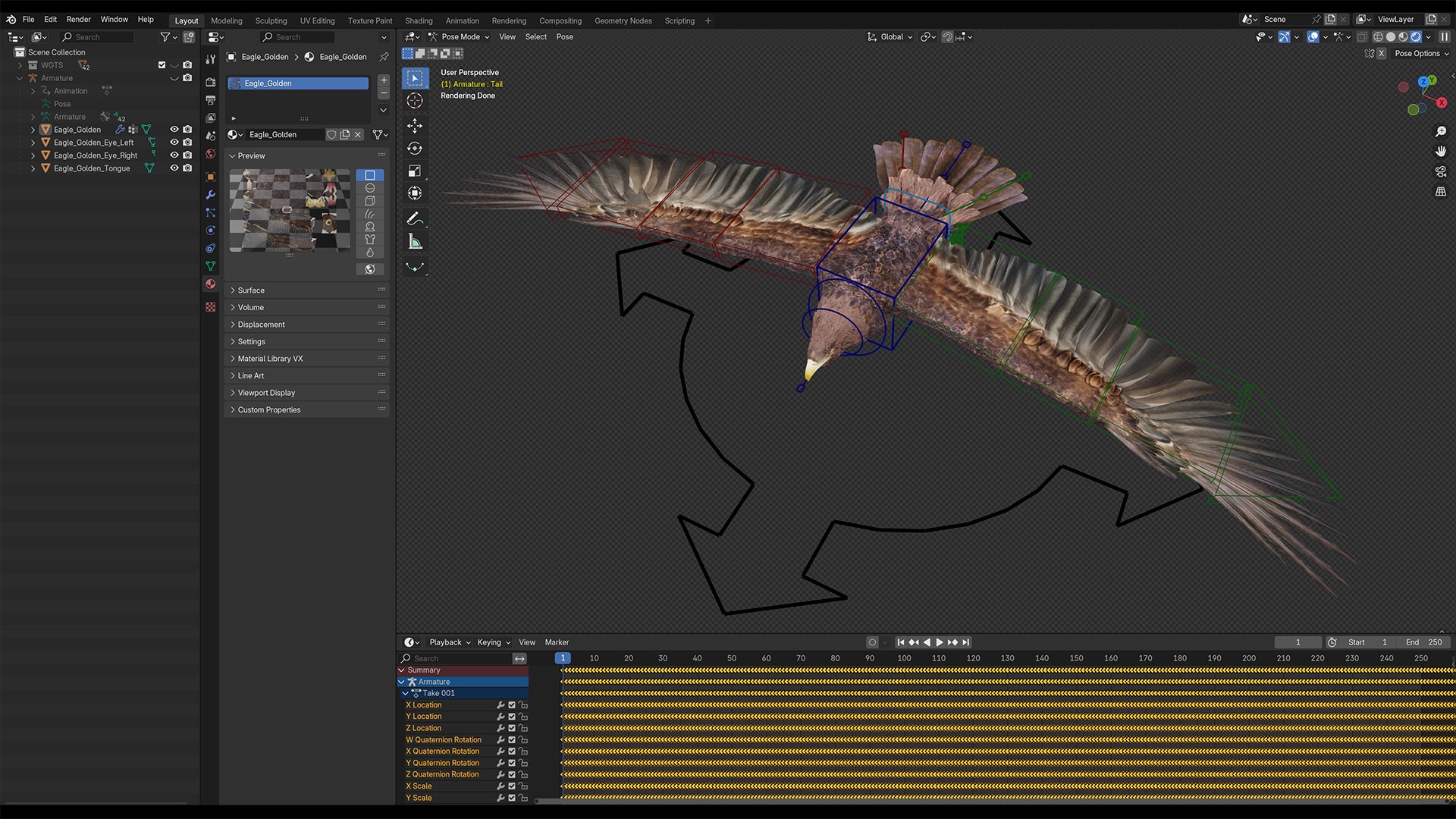Image resolution: width=1456 pixels, height=819 pixels.
Task: Add a material slot with plus button
Action: 384,80
